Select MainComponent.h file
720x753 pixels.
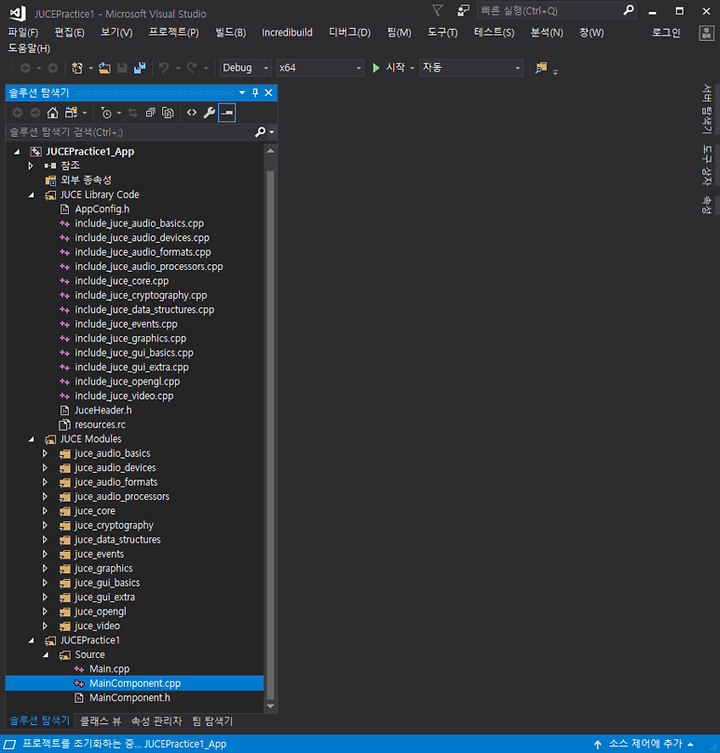(130, 698)
